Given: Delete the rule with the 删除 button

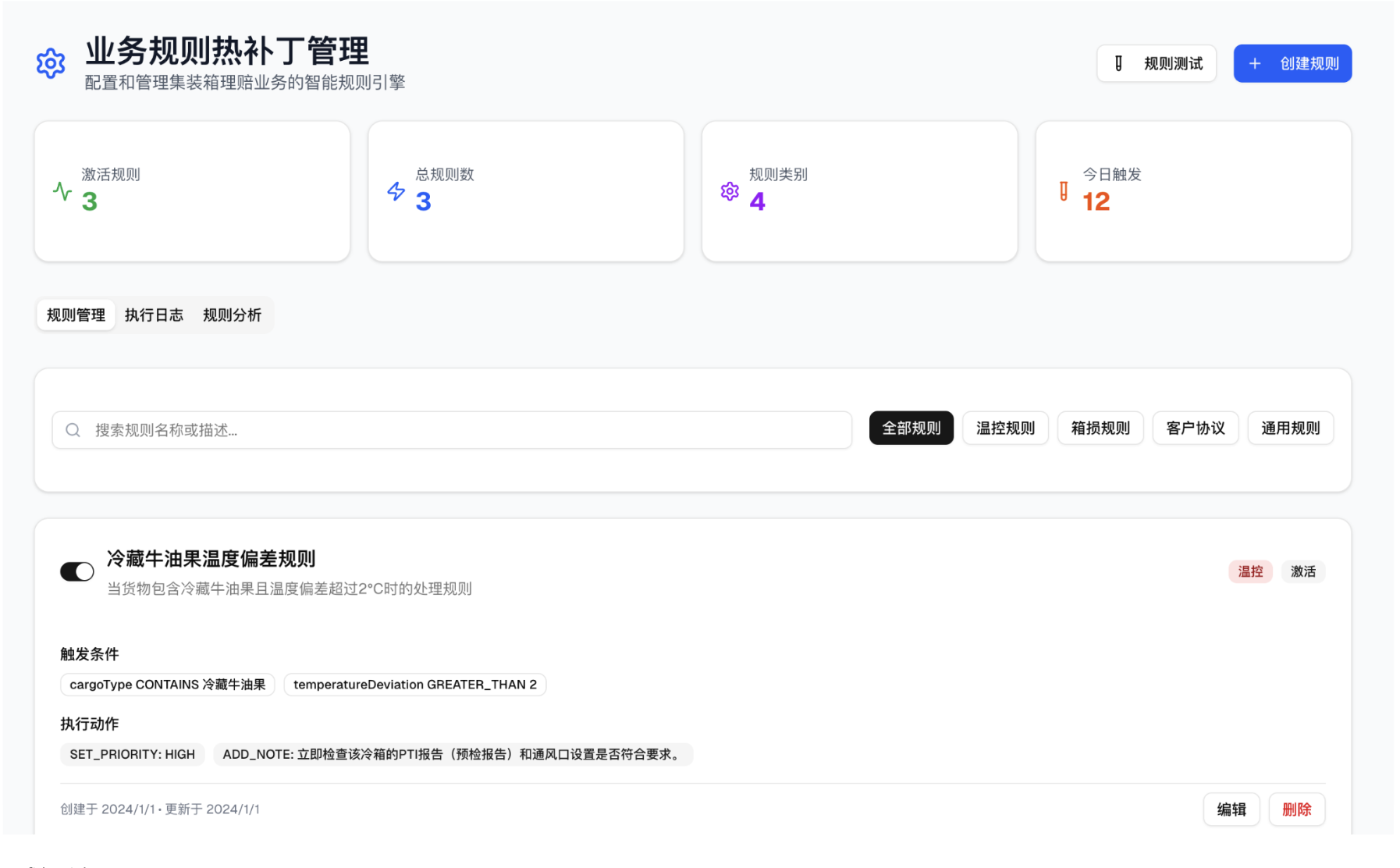Looking at the screenshot, I should coord(1296,809).
